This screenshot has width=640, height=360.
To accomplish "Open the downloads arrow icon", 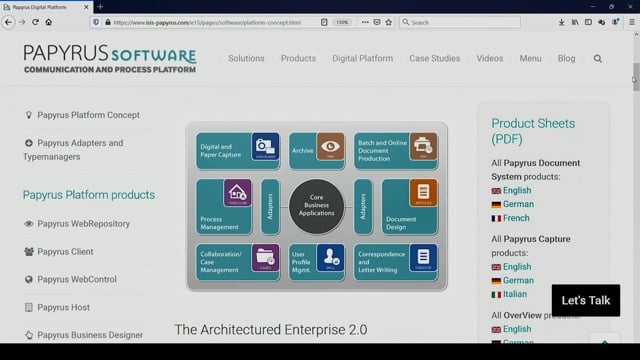I will coord(562,22).
